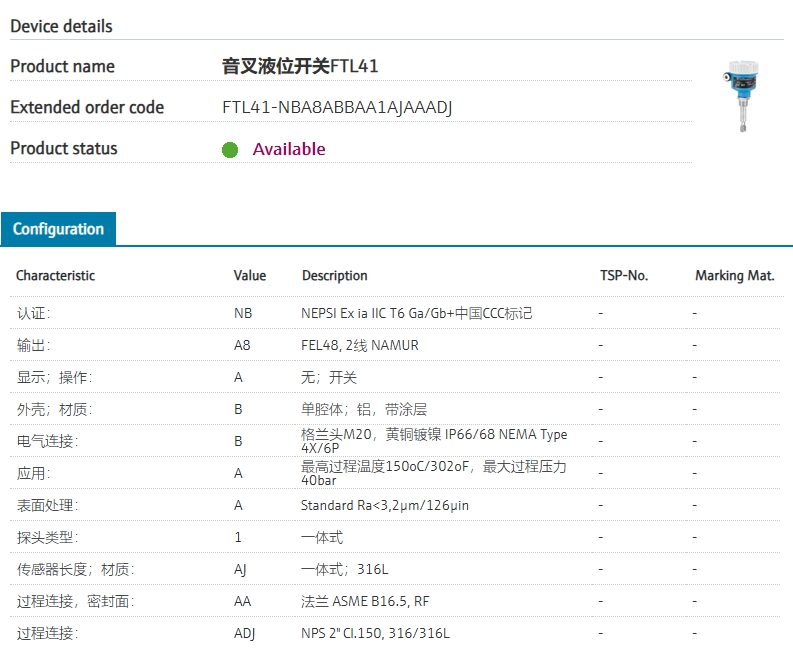The height and width of the screenshot is (658, 793).
Task: Click the 音叉液位开关FTL41 product name
Action: pos(300,66)
